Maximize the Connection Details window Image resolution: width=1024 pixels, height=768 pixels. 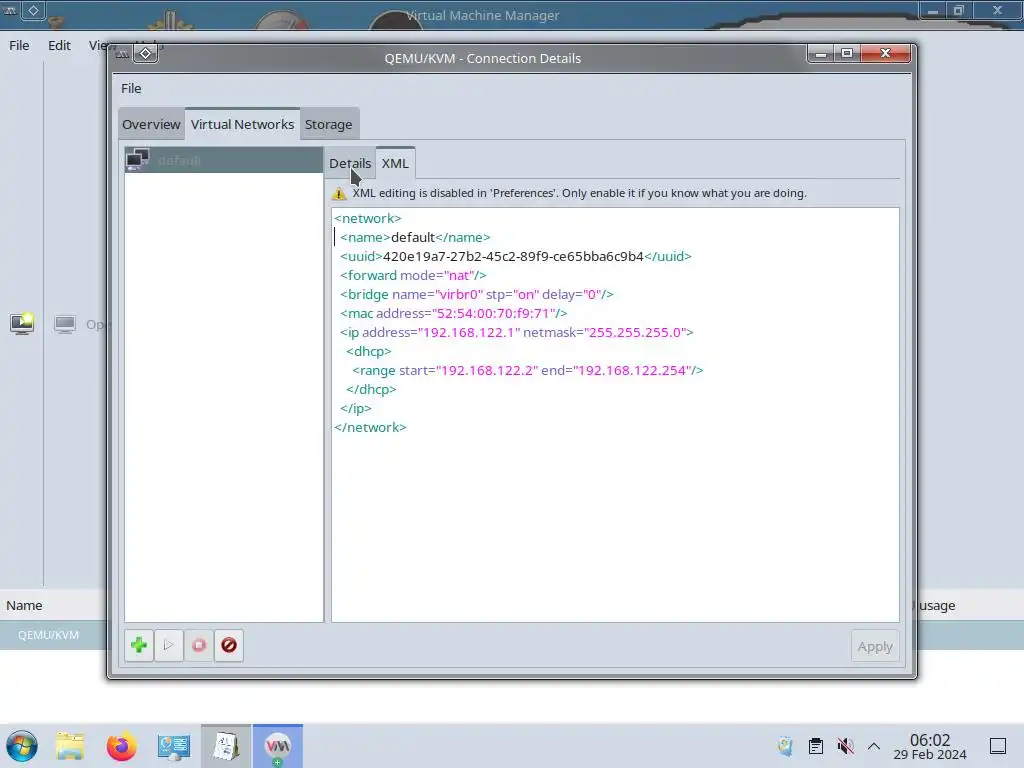click(847, 54)
